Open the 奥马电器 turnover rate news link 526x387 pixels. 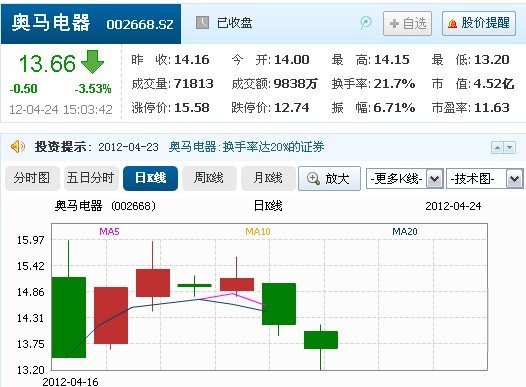[246, 147]
